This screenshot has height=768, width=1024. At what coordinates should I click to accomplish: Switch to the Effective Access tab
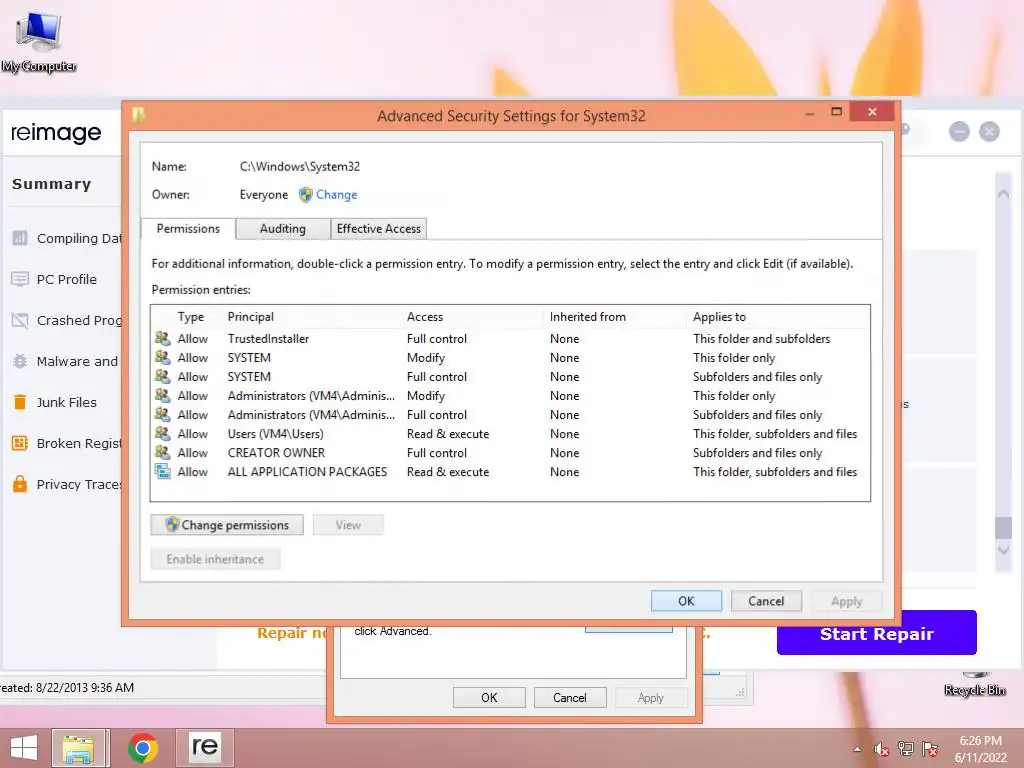pos(379,229)
